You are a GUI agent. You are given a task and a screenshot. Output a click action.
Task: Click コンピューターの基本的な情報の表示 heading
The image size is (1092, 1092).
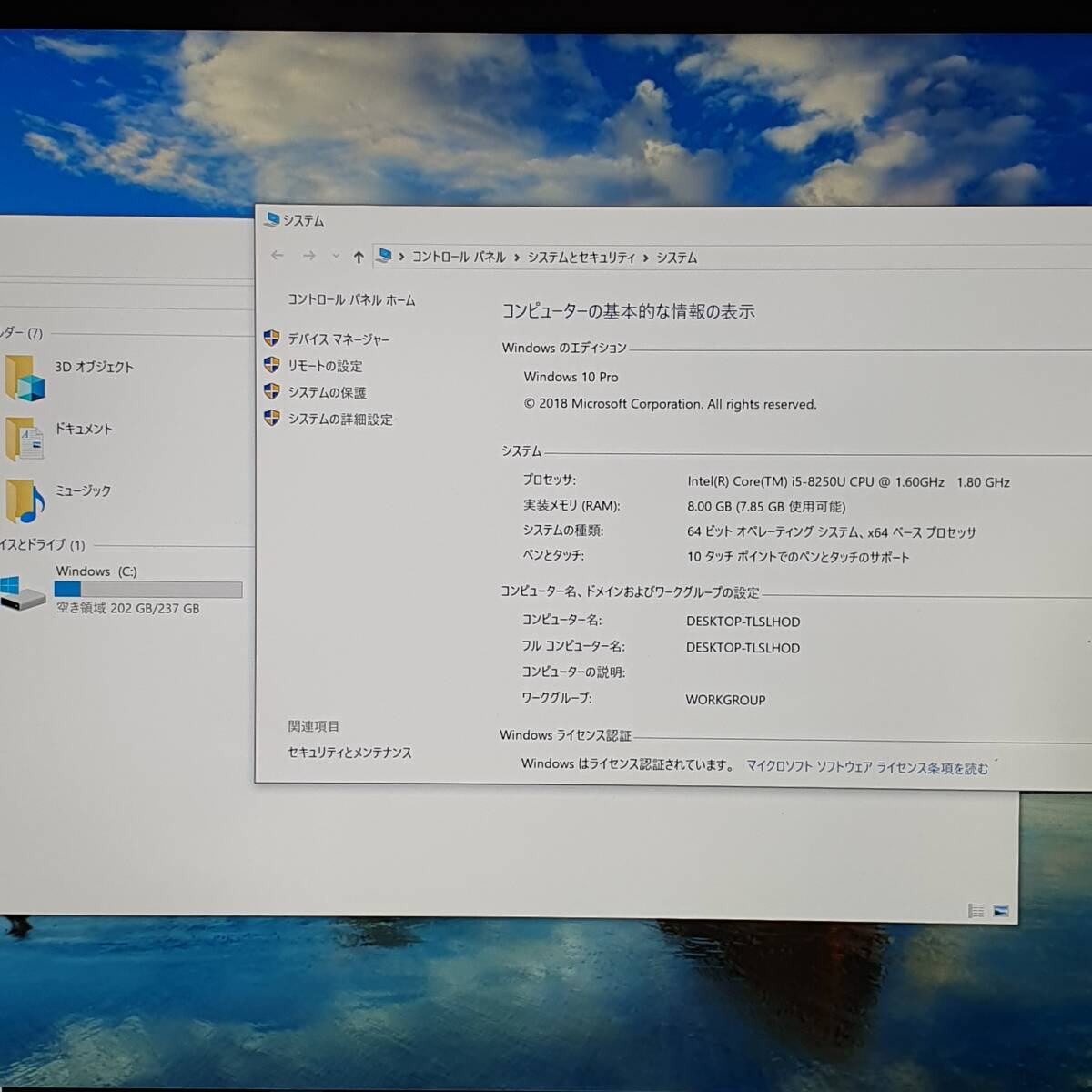(629, 311)
